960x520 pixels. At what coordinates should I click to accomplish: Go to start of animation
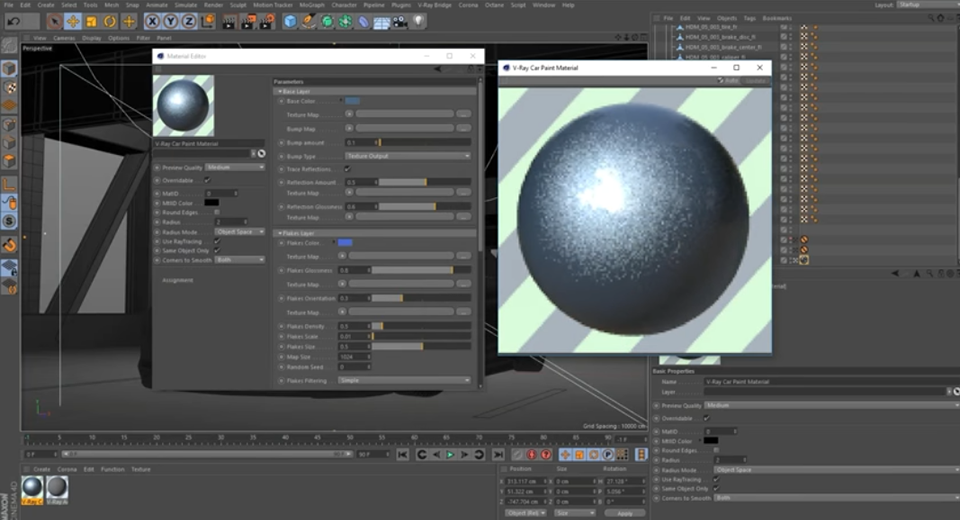(403, 454)
